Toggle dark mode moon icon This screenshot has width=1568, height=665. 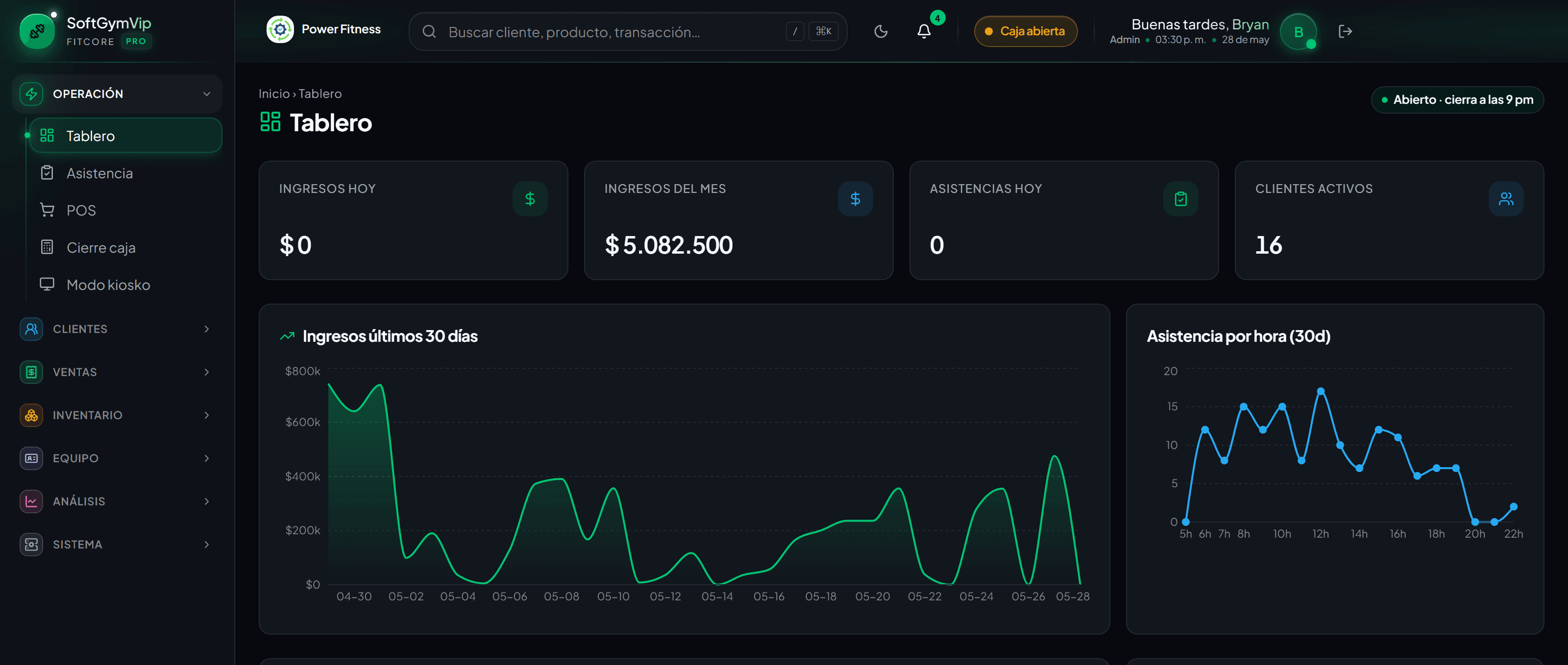pos(880,31)
